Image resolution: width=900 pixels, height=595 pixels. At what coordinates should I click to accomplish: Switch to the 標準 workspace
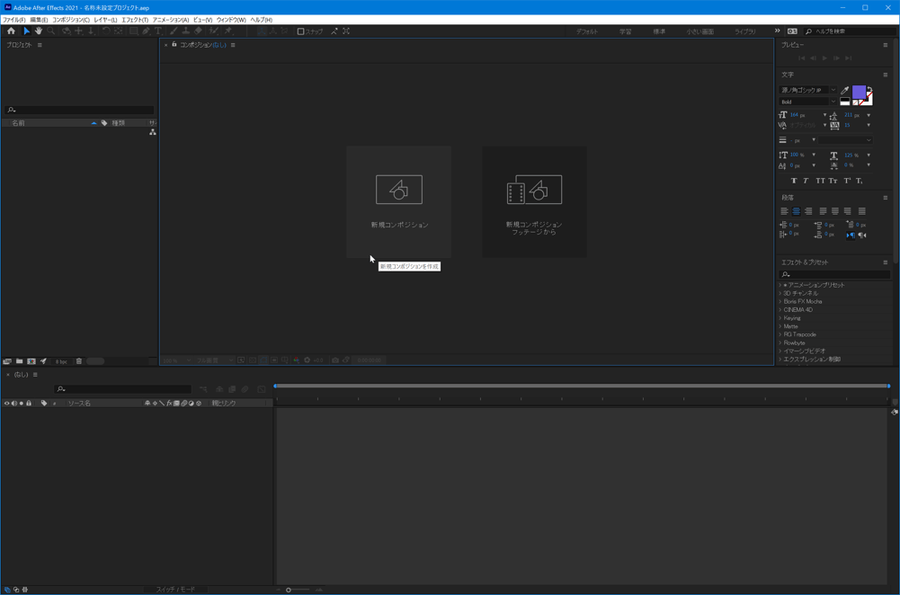(659, 31)
